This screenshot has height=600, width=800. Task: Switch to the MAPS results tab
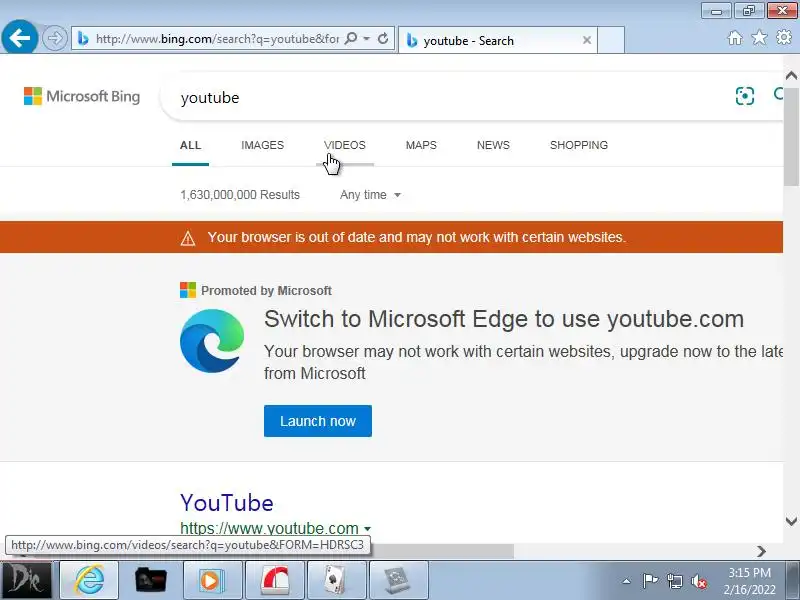pyautogui.click(x=421, y=145)
